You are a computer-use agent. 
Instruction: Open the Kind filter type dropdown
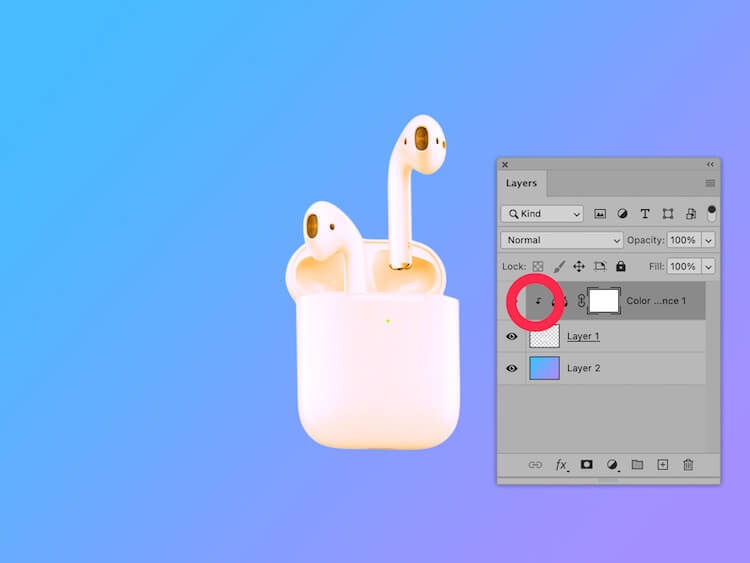[x=542, y=214]
